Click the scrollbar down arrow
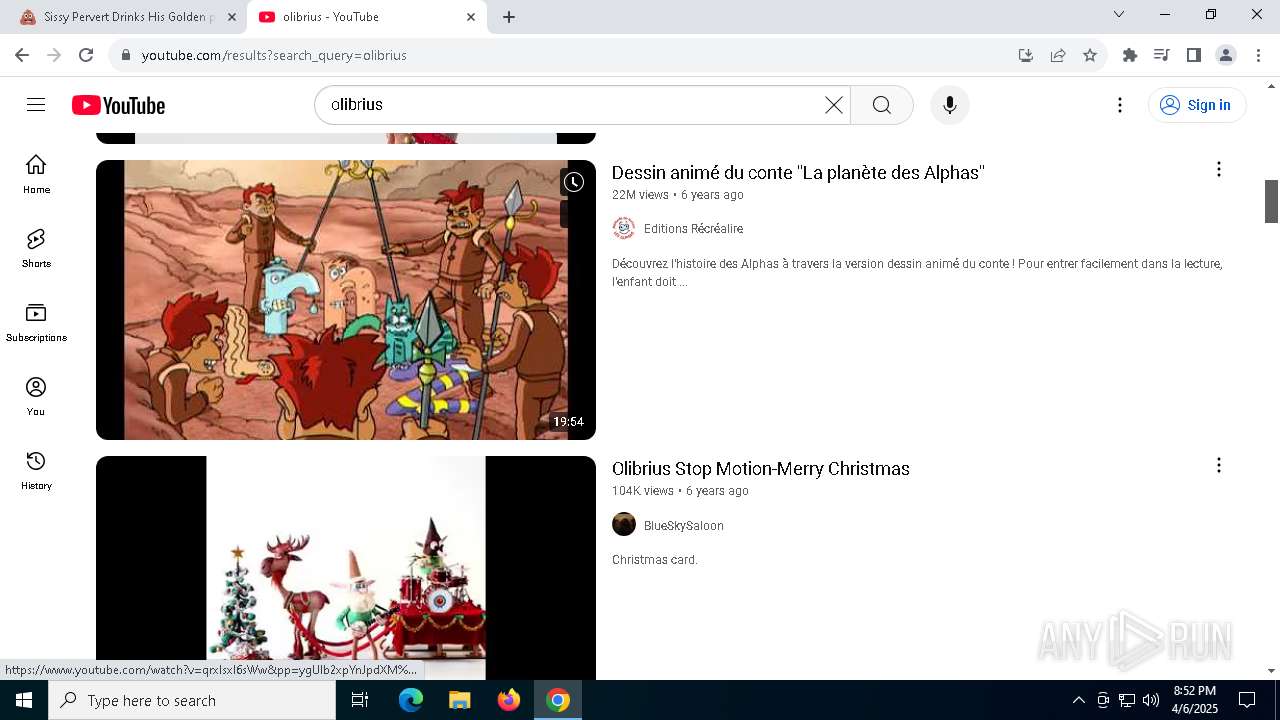The width and height of the screenshot is (1280, 720). coord(1271,671)
